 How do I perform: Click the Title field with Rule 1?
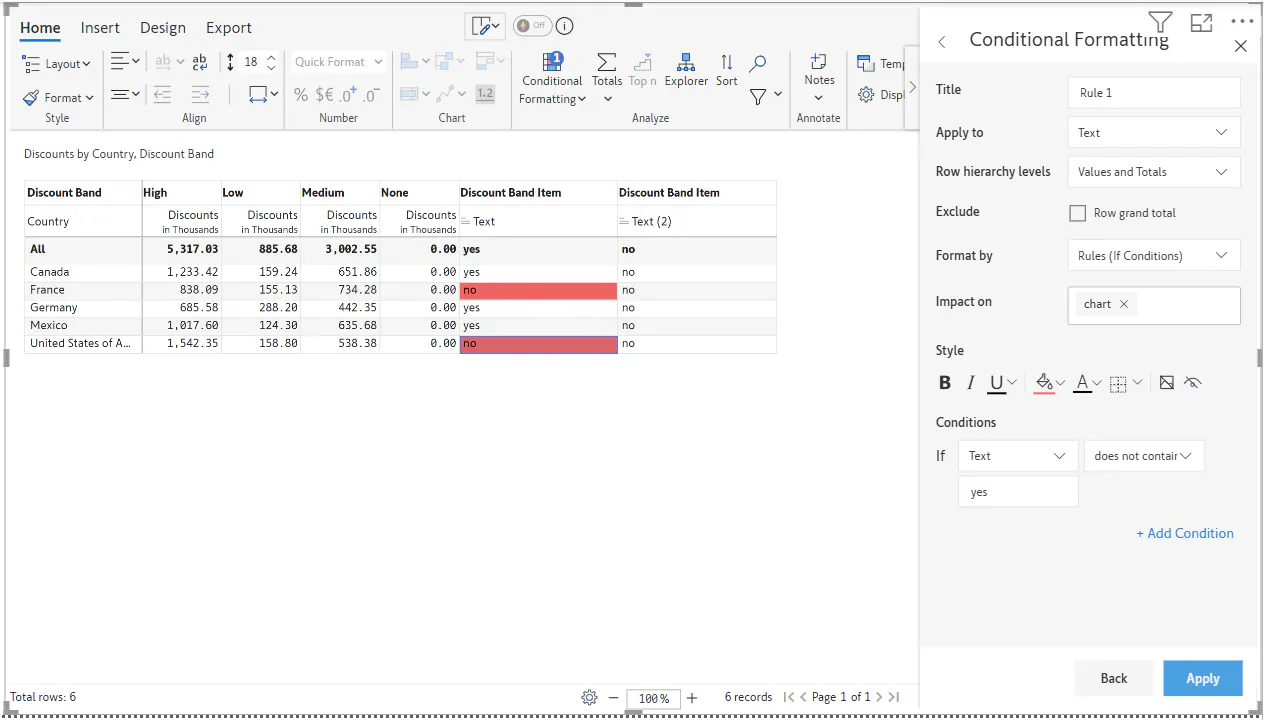point(1154,93)
